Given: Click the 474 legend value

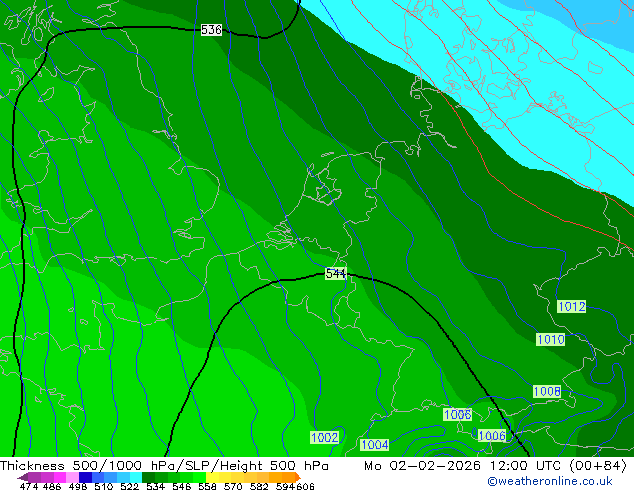Looking at the screenshot, I should (x=29, y=486).
